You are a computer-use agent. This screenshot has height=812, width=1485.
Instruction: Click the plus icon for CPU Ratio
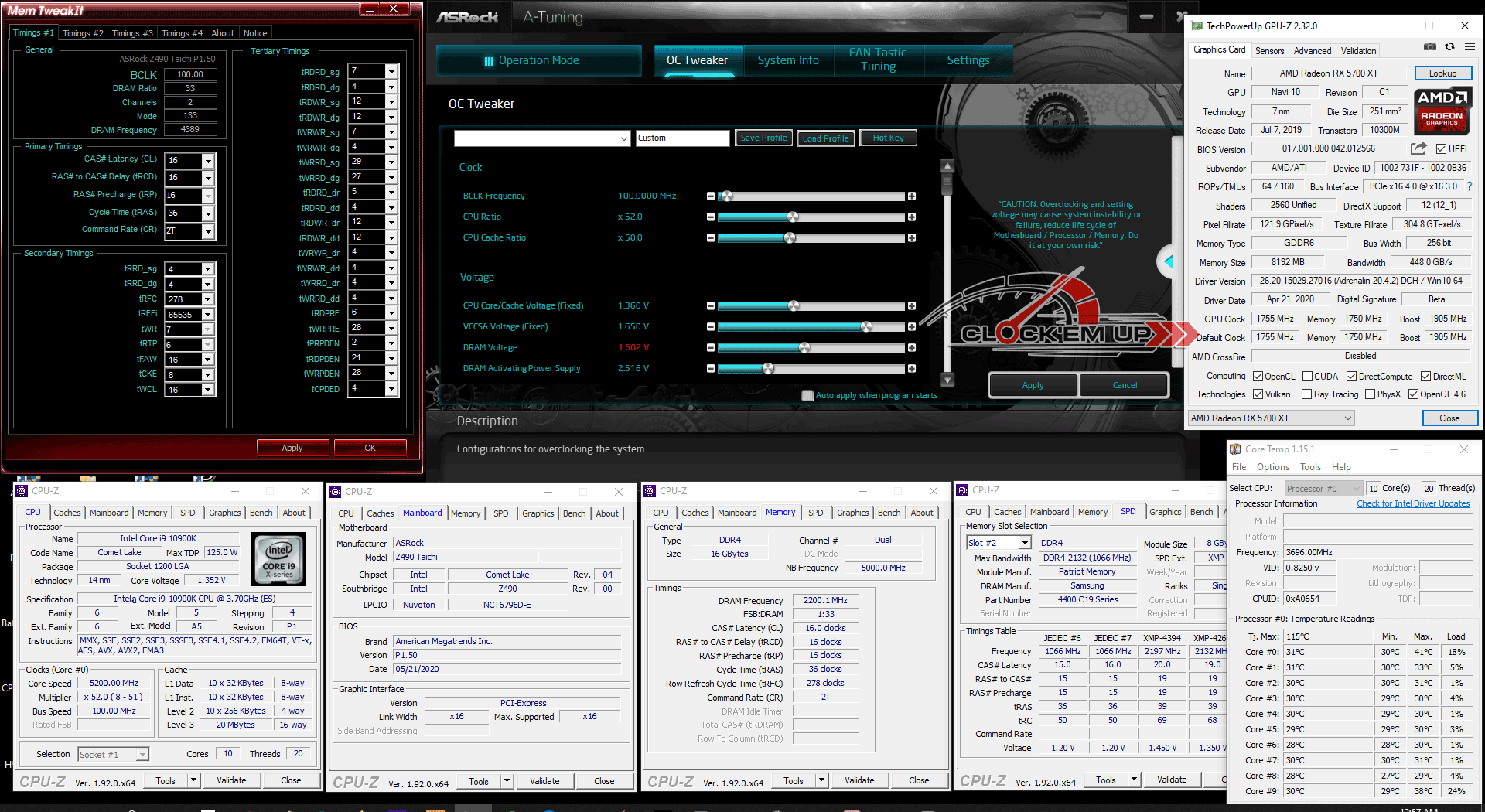912,217
